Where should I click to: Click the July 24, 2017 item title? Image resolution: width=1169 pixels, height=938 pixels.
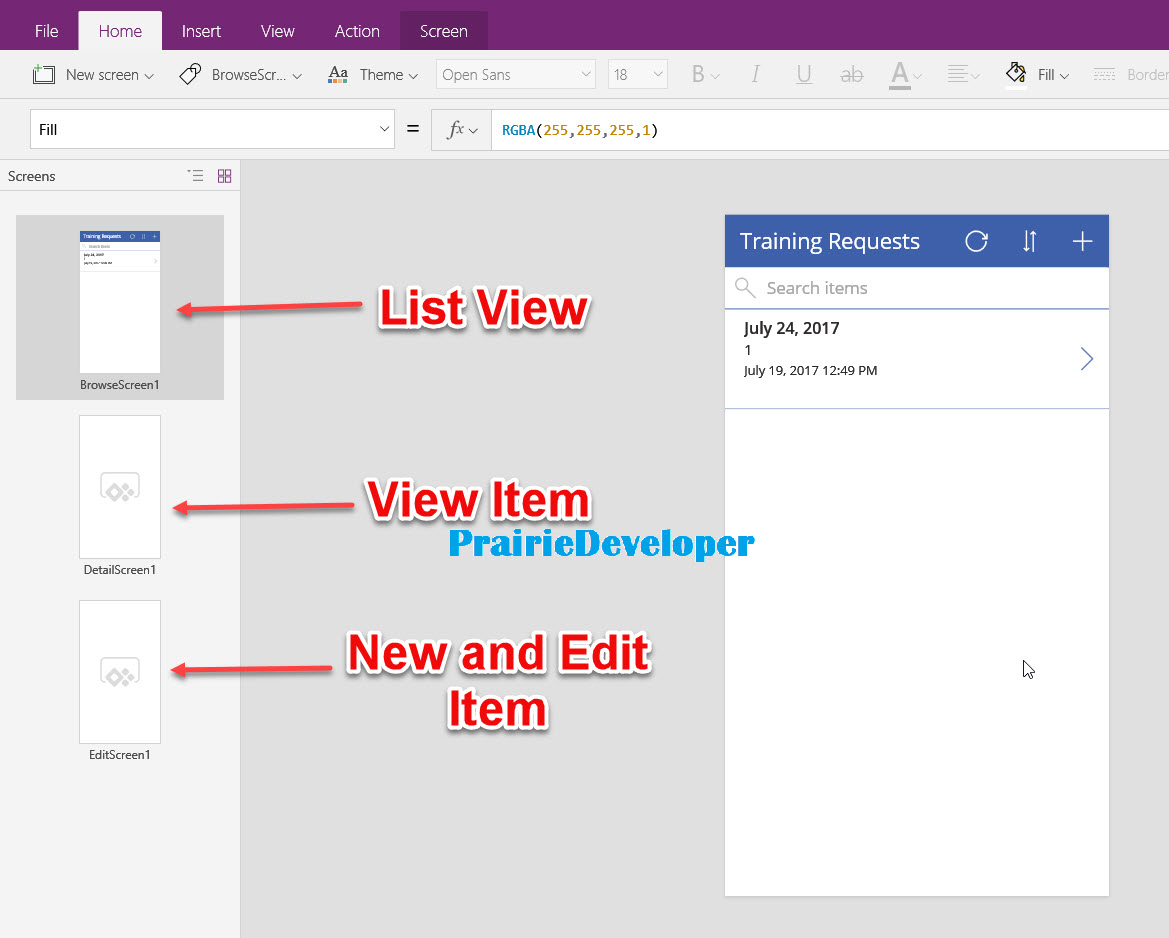pos(792,329)
